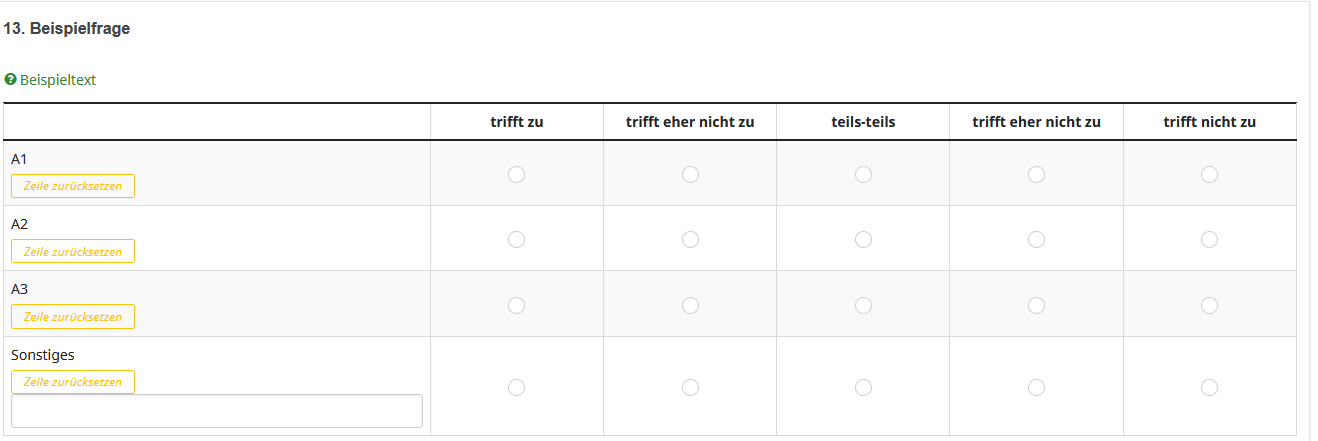Reset row A1 with 'Zeile zurücksetzen'
1318x441 pixels.
pyautogui.click(x=73, y=186)
